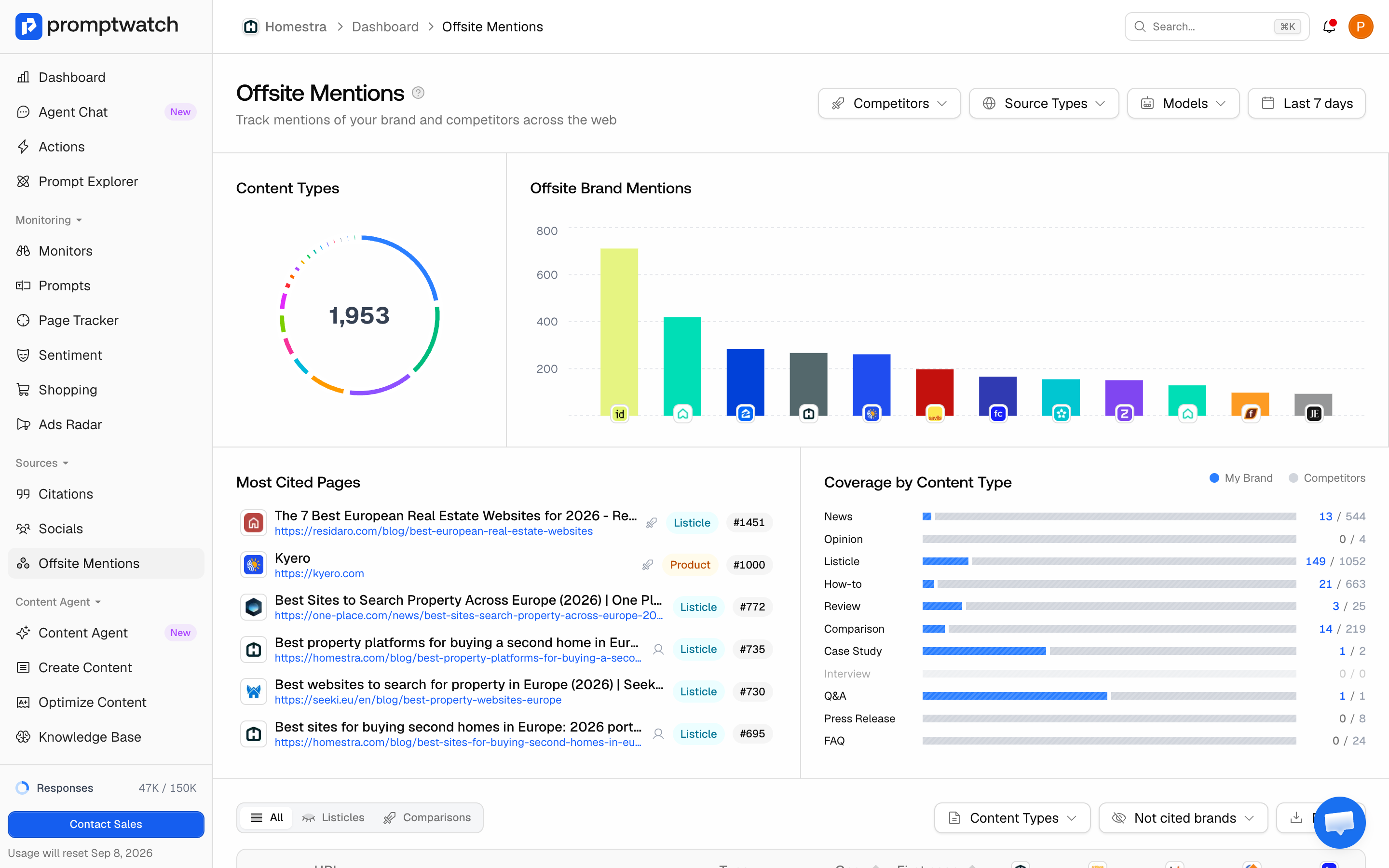
Task: Click Dashboard in the breadcrumb
Action: [x=385, y=27]
